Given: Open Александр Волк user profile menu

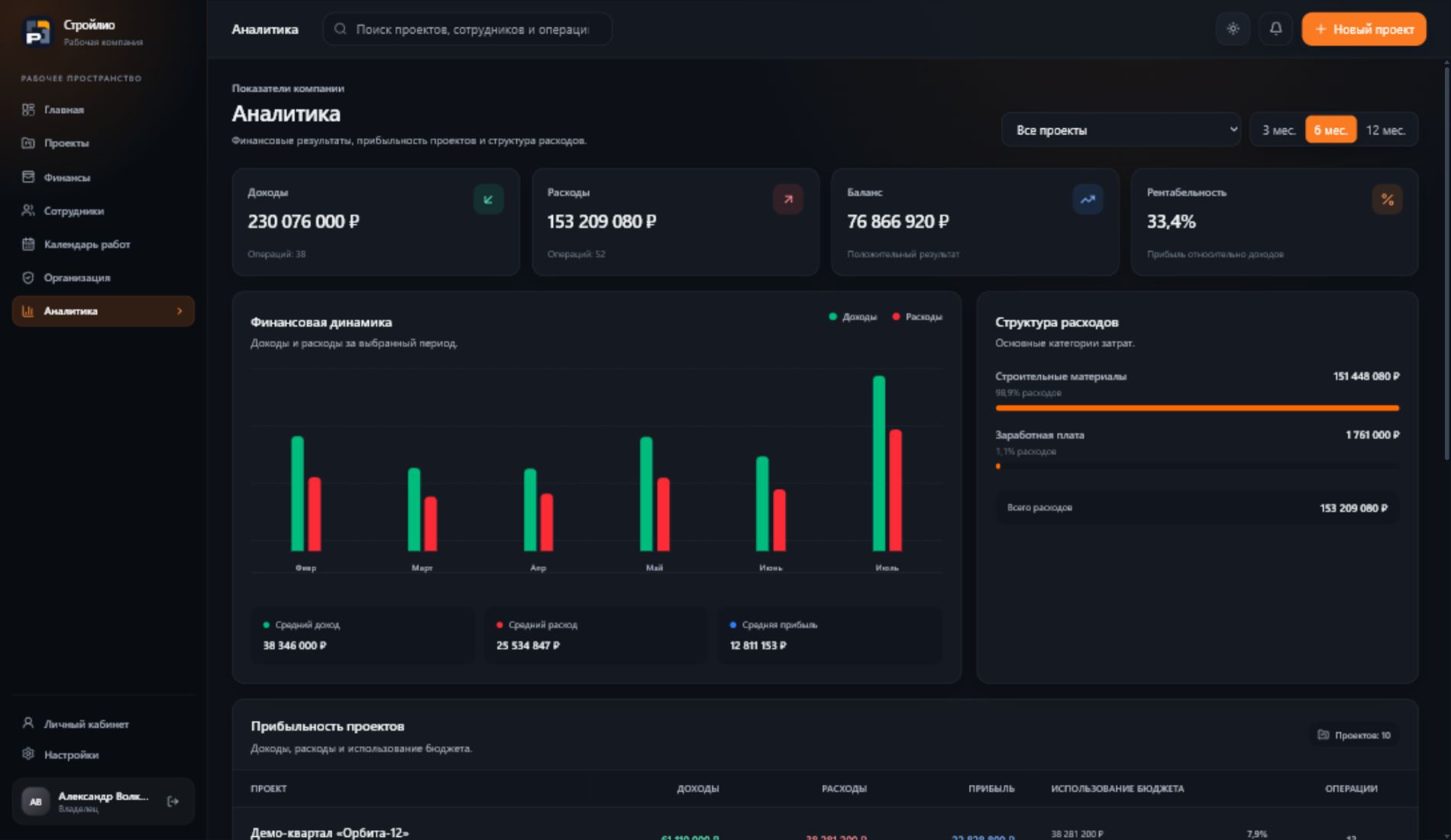Looking at the screenshot, I should (x=90, y=801).
